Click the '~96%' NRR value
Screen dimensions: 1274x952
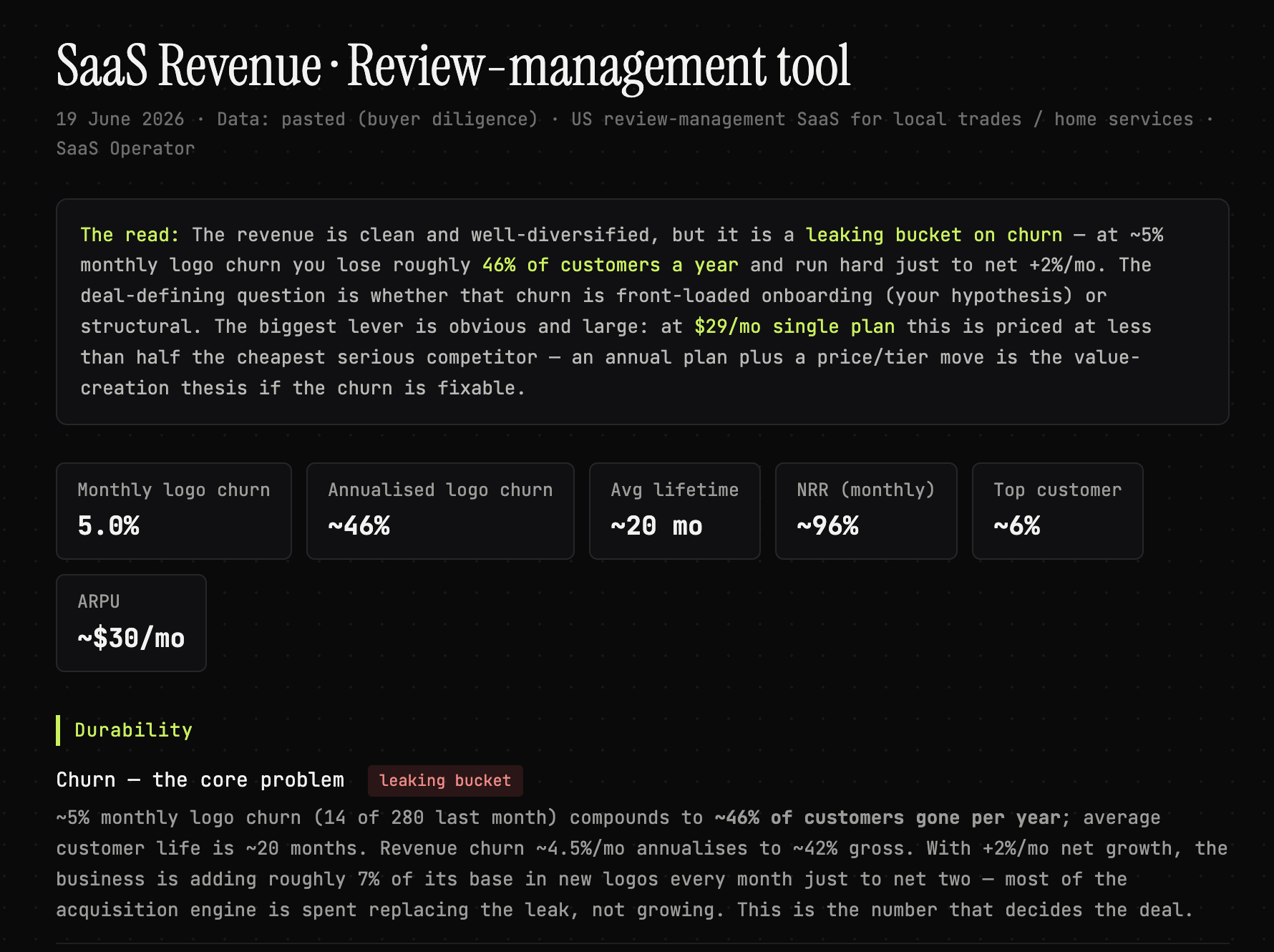(828, 526)
